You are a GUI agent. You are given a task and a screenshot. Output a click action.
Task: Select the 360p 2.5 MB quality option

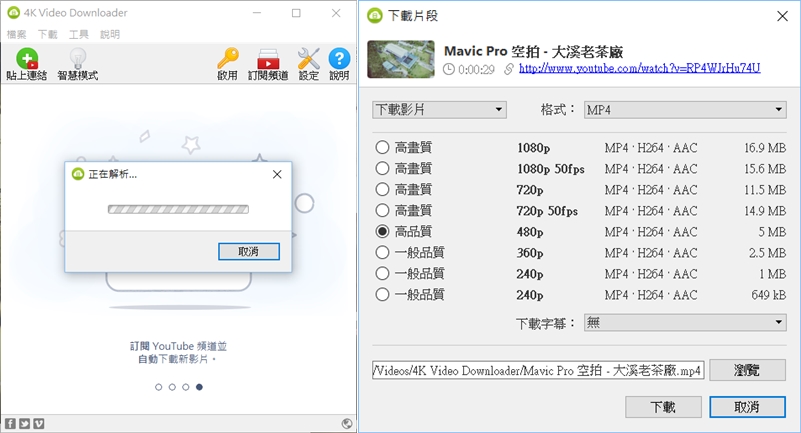382,252
